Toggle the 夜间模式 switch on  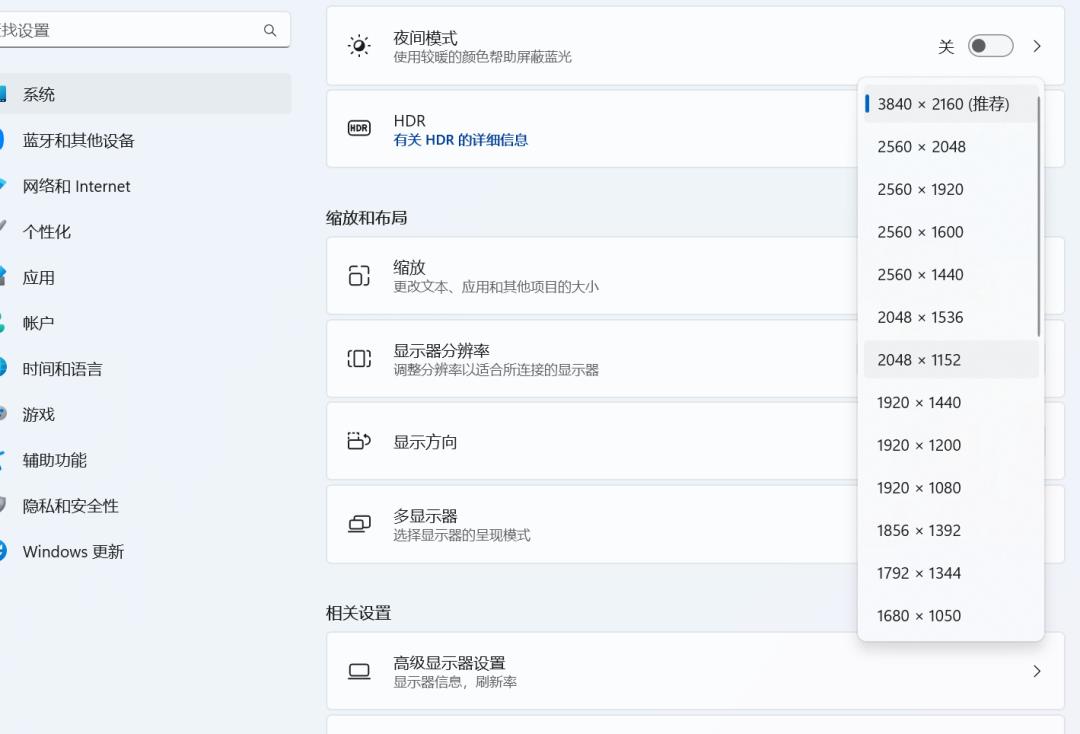(990, 46)
